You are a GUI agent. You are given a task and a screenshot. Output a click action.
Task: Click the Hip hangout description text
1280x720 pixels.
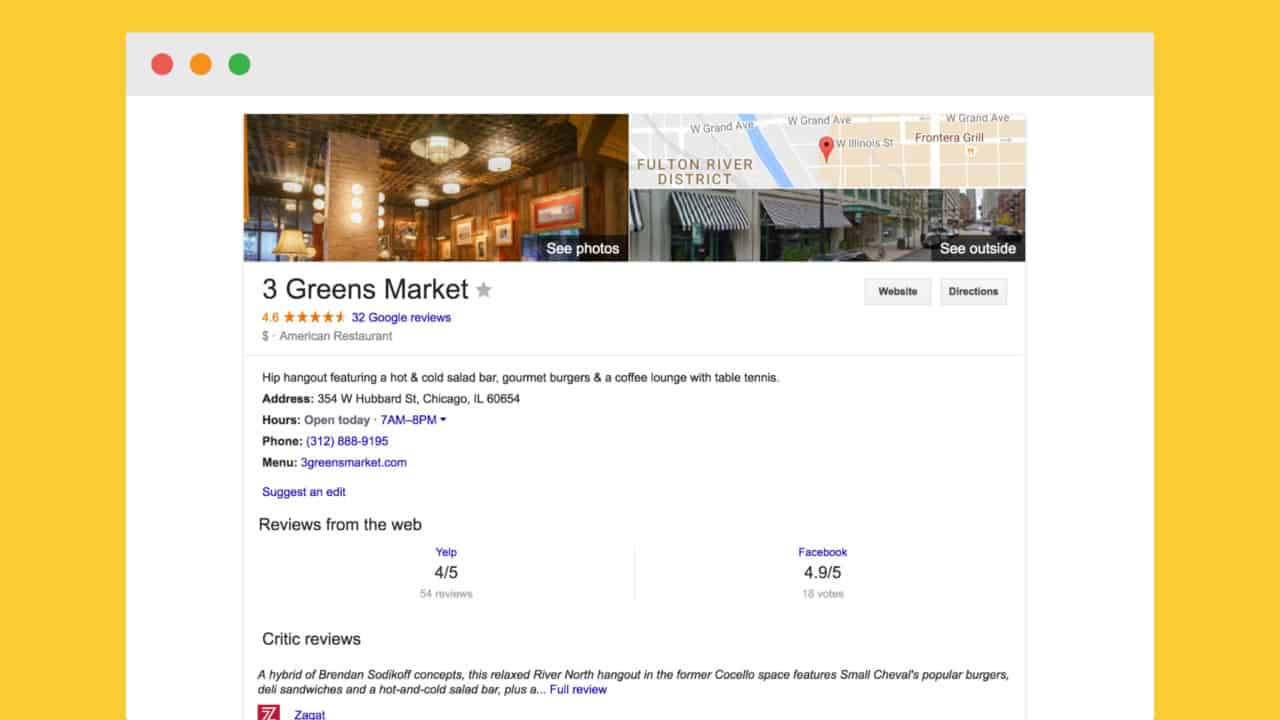click(520, 378)
